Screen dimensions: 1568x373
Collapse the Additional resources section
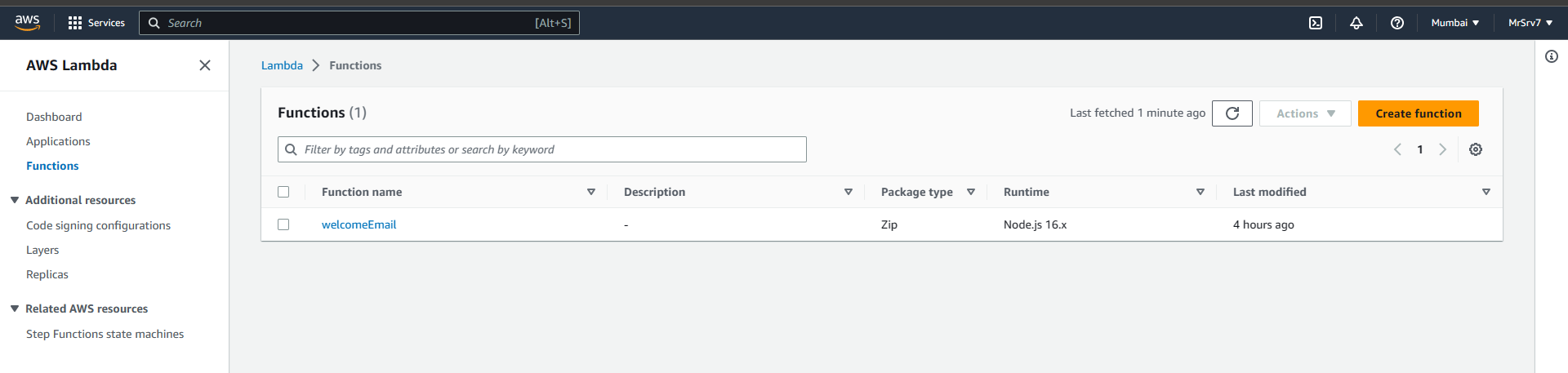coord(15,200)
